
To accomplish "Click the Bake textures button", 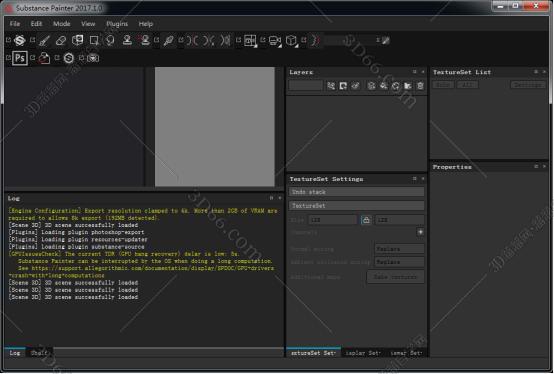I will tap(395, 277).
